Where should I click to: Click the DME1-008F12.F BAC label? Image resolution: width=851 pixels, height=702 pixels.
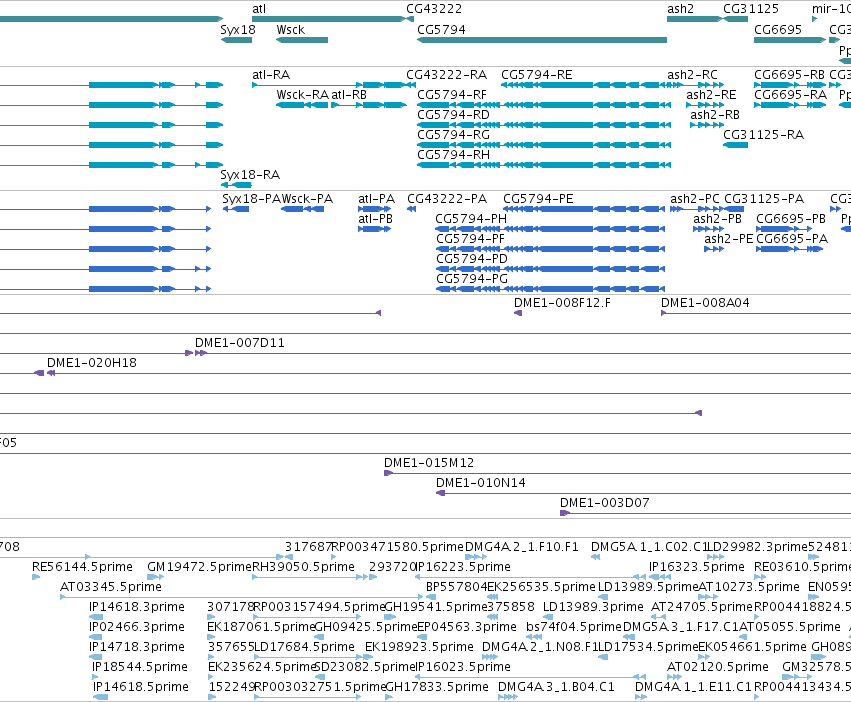pos(562,302)
